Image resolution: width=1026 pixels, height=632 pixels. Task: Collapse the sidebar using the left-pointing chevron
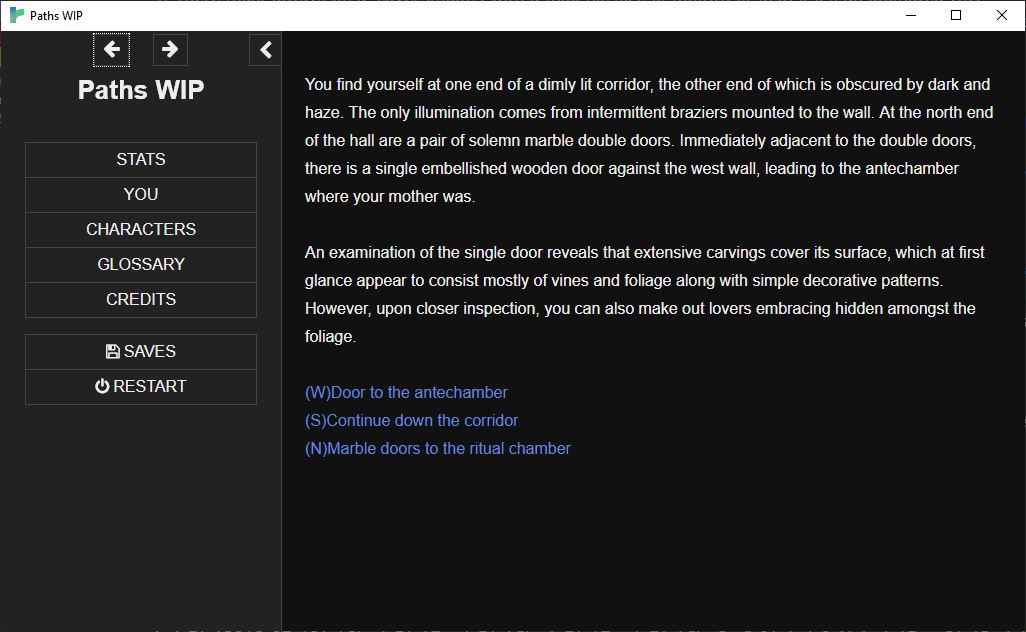pyautogui.click(x=265, y=49)
